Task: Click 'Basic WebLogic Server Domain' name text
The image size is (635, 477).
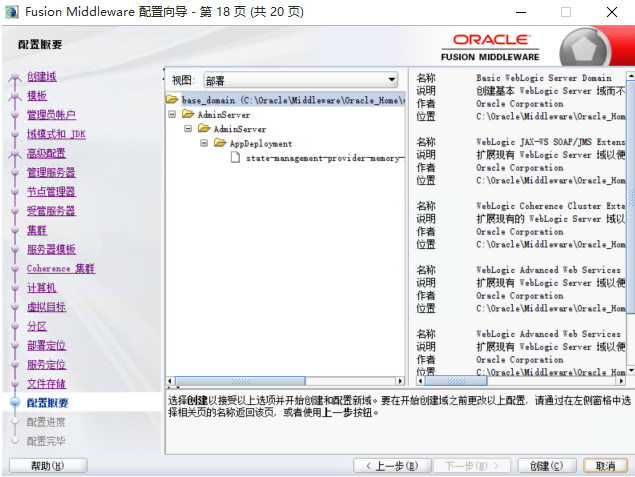Action: [544, 78]
